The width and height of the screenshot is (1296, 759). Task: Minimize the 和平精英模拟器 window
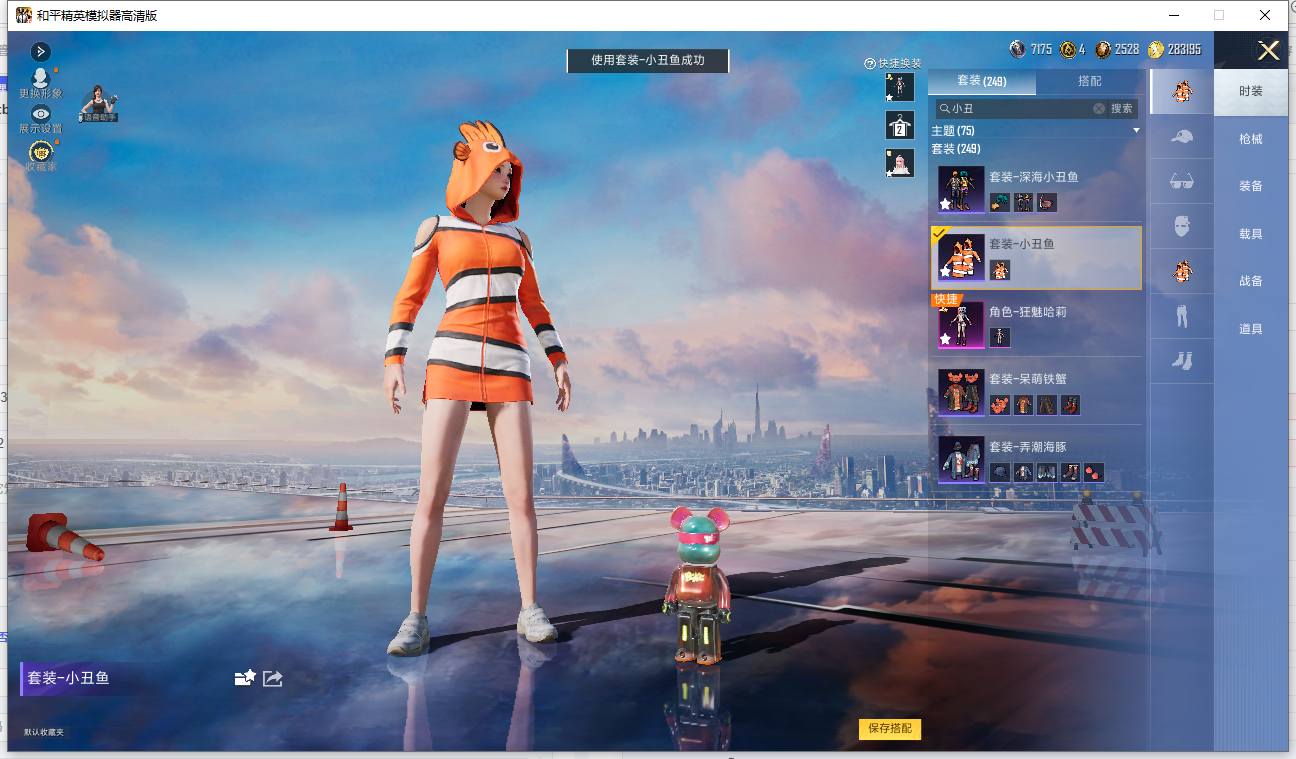(x=1173, y=15)
